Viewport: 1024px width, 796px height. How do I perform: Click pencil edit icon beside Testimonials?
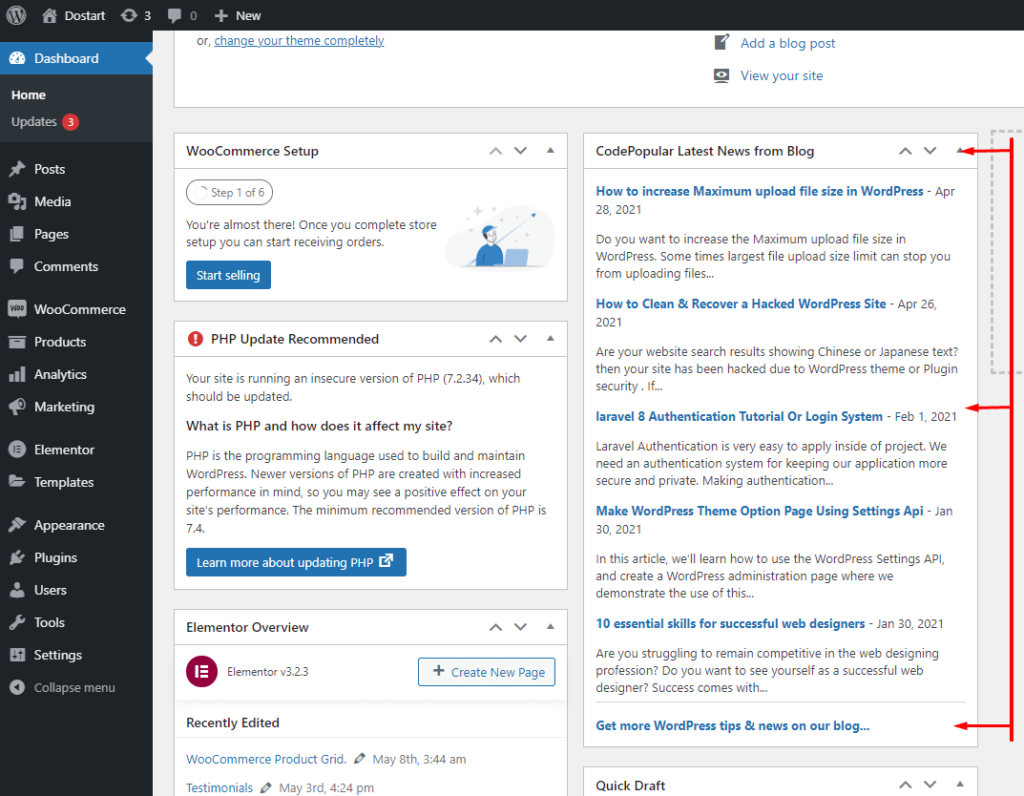[x=266, y=788]
